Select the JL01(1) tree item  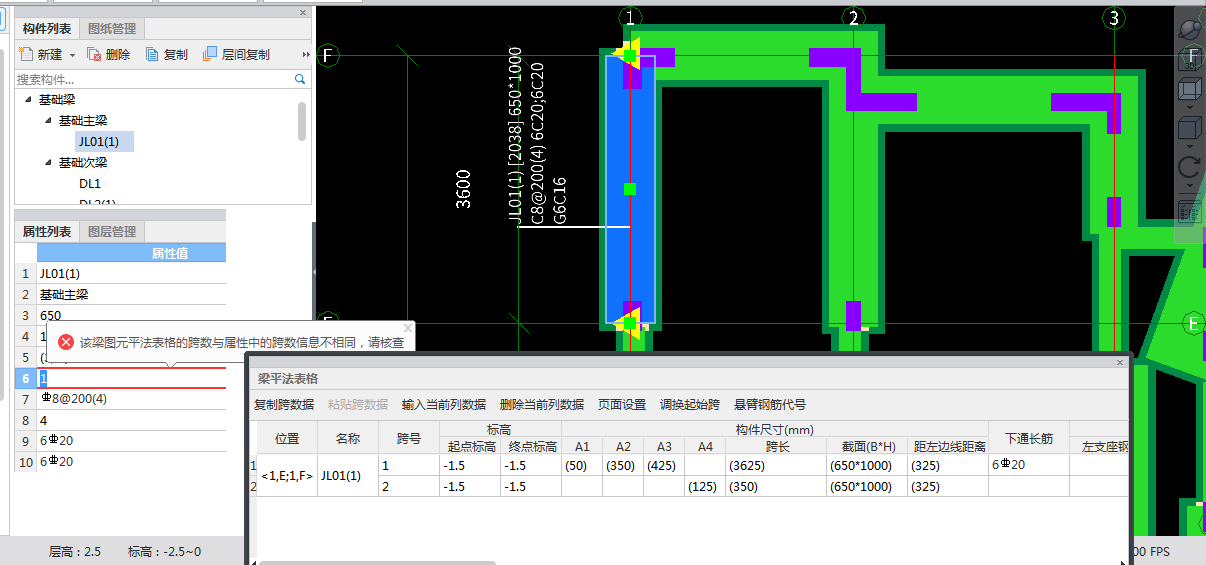point(104,142)
